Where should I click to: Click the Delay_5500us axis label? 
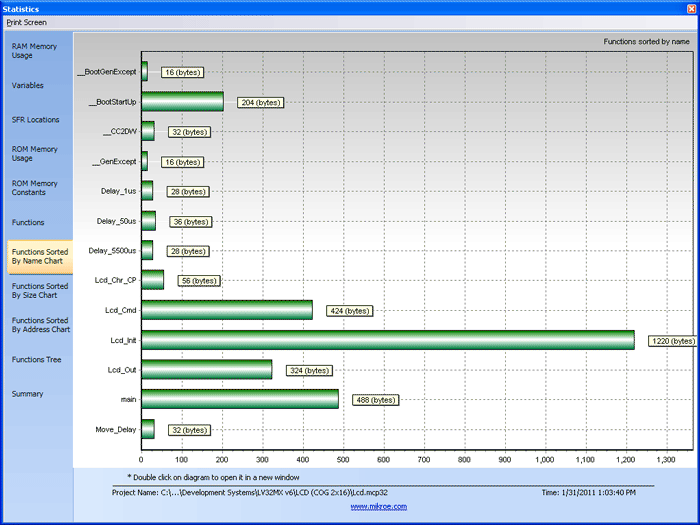coord(112,251)
